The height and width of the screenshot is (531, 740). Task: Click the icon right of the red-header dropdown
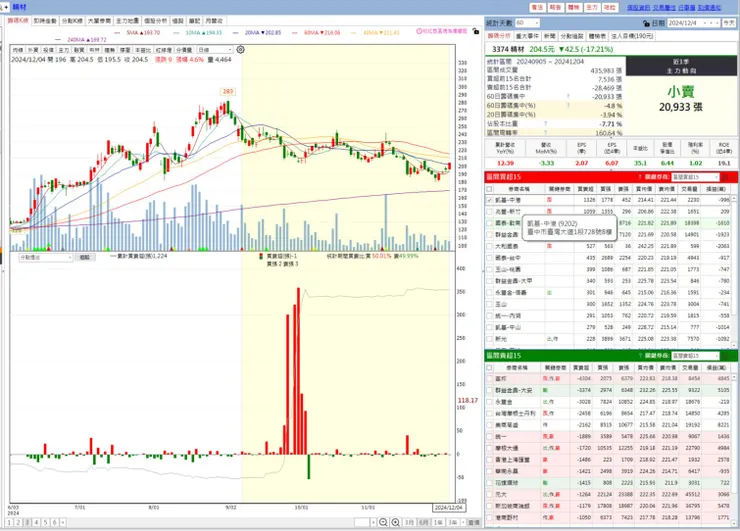pyautogui.click(x=725, y=177)
